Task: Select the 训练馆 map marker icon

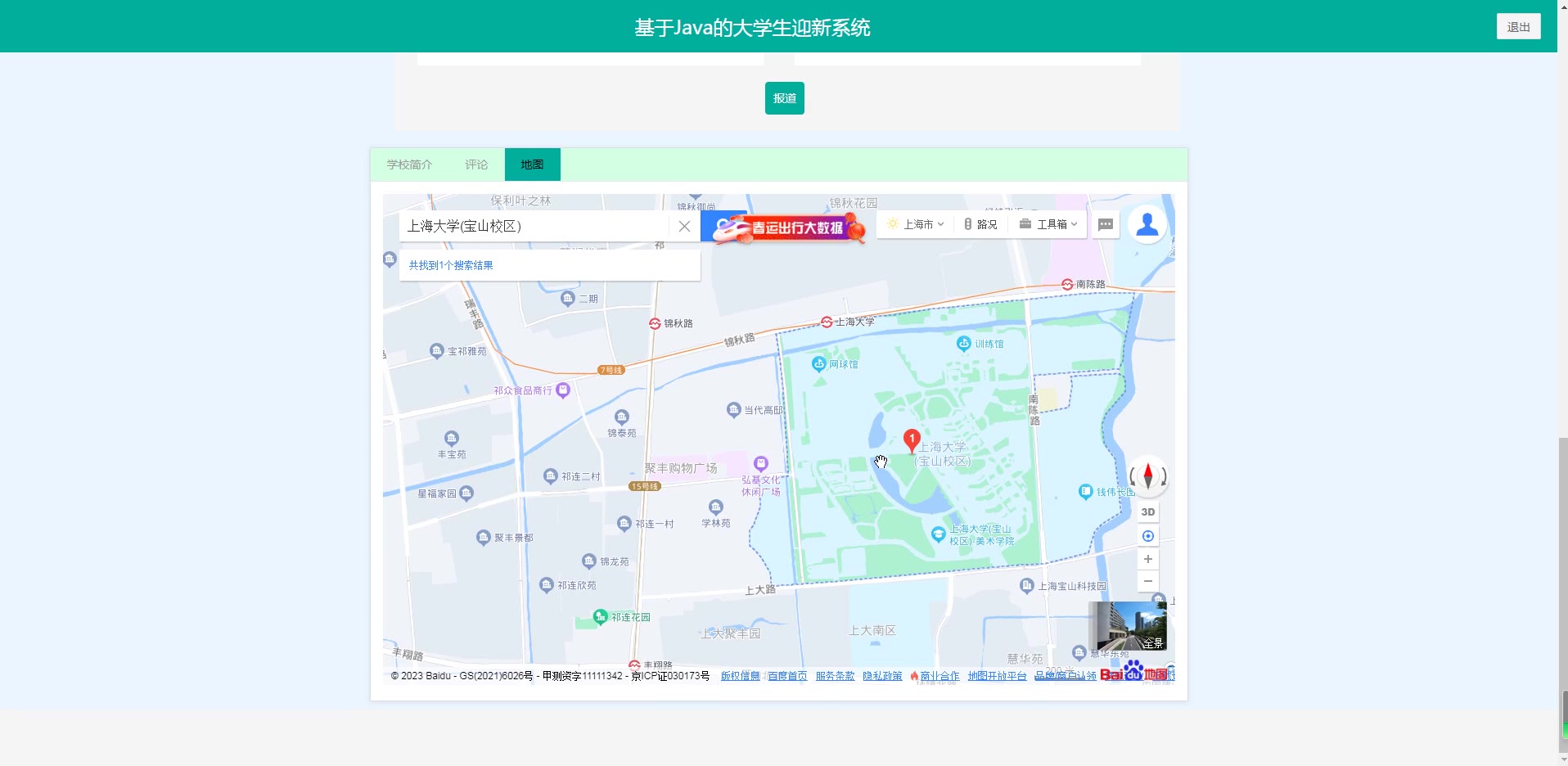Action: (964, 344)
